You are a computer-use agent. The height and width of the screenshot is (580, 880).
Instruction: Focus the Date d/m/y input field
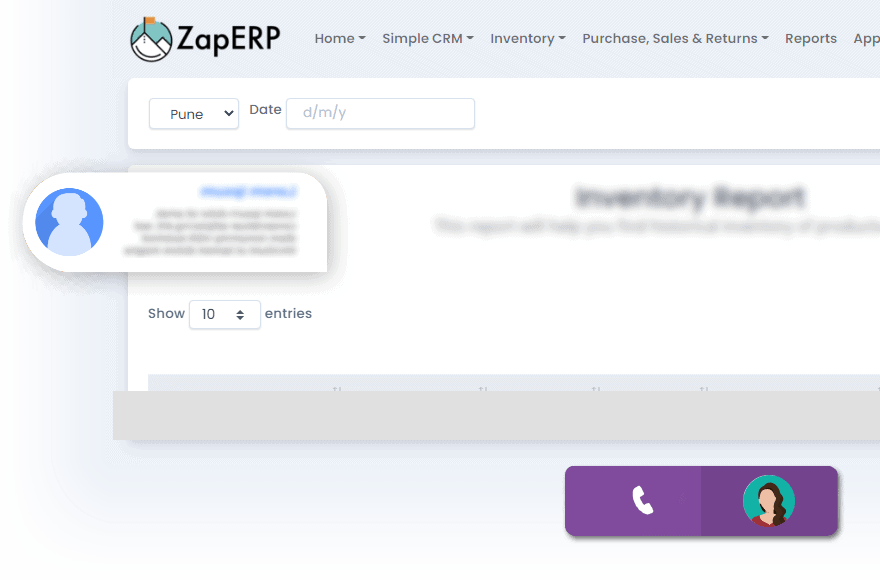pos(381,113)
